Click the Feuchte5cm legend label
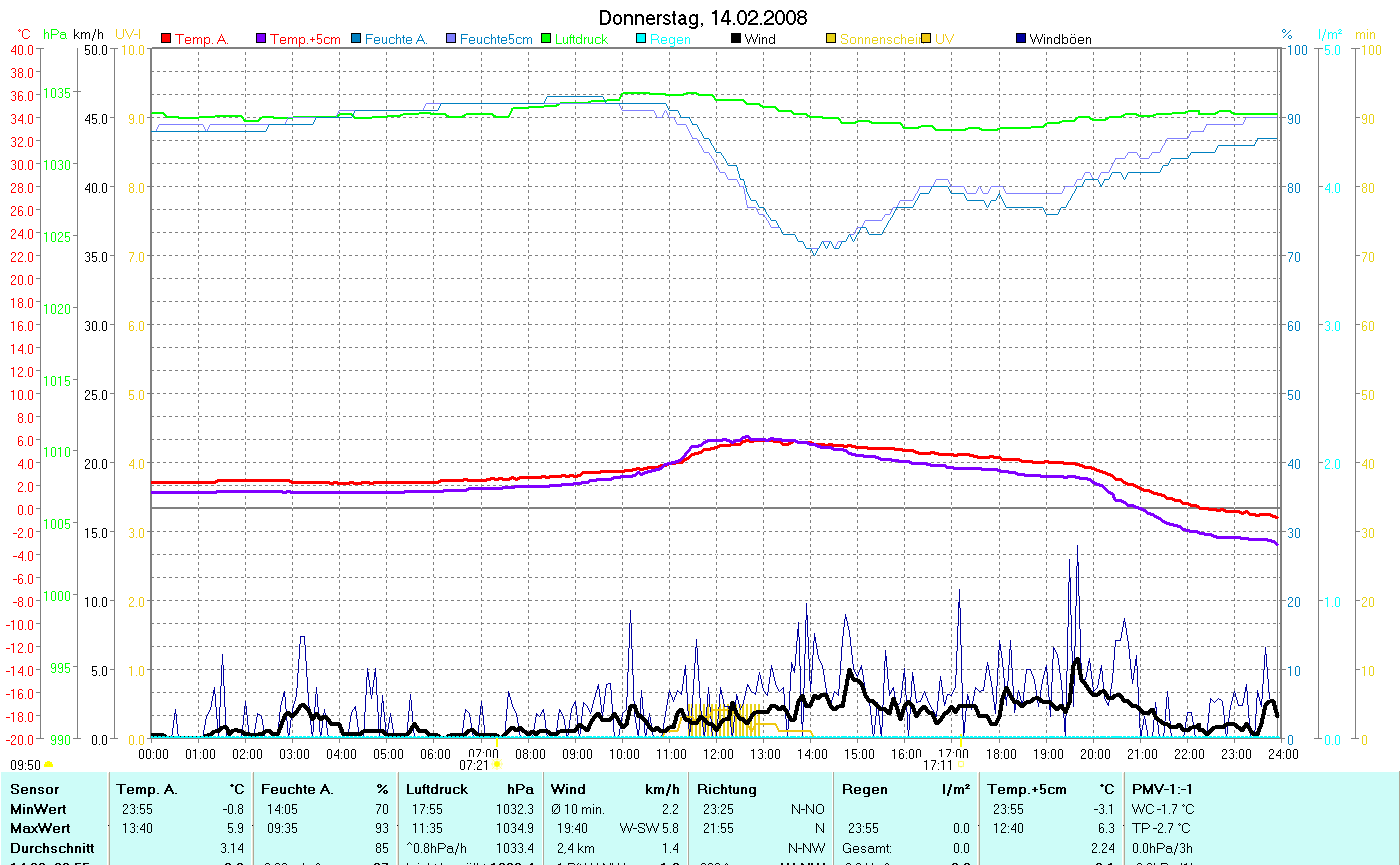Screen dimensions: 1400x865 click(x=496, y=39)
